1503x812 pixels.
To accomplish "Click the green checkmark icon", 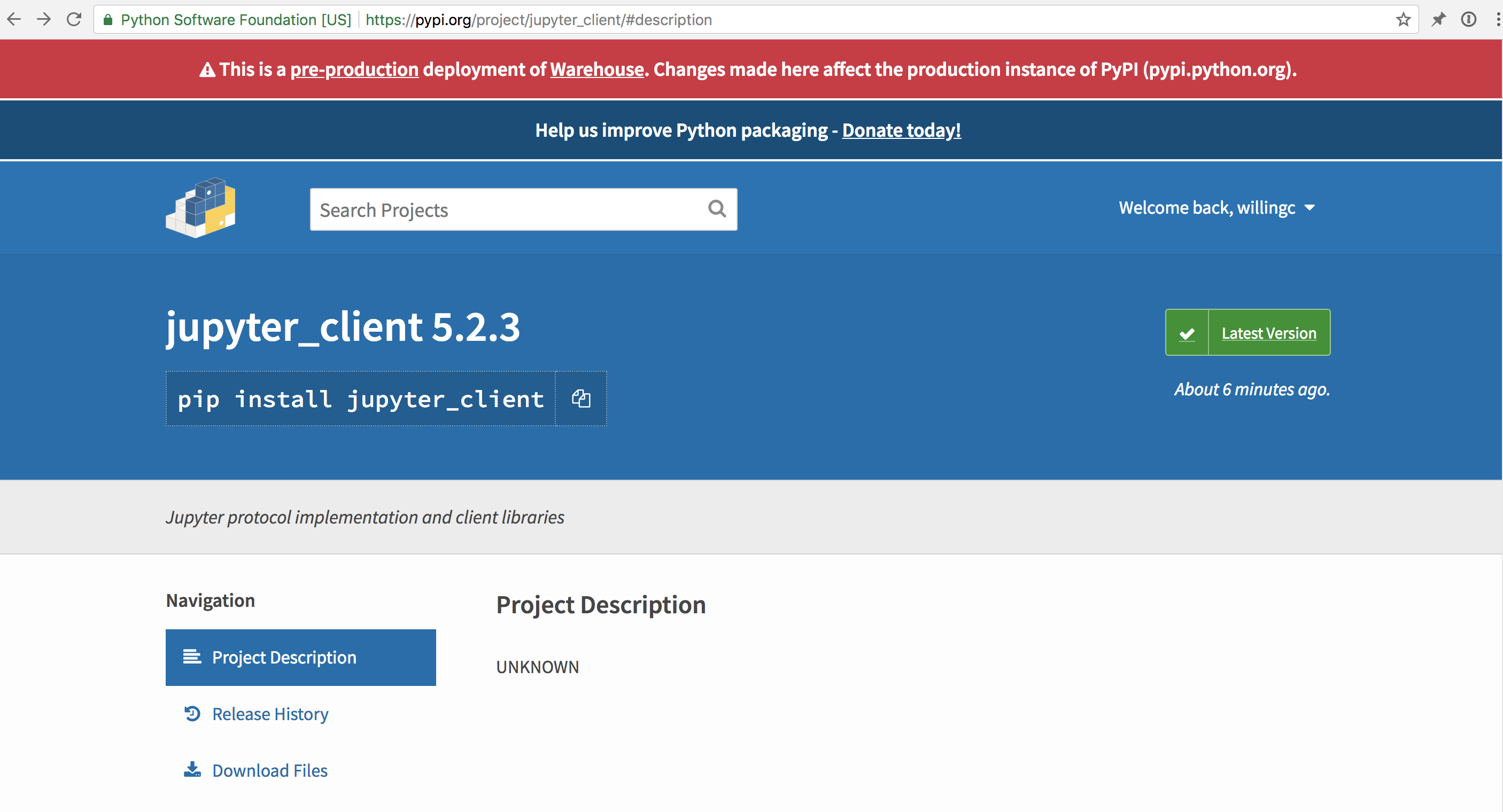I will pos(1187,333).
